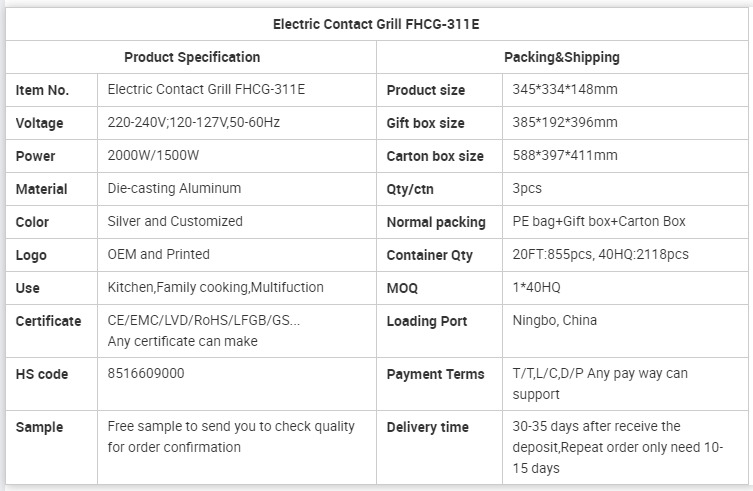Click the Item No. label cell

point(51,90)
